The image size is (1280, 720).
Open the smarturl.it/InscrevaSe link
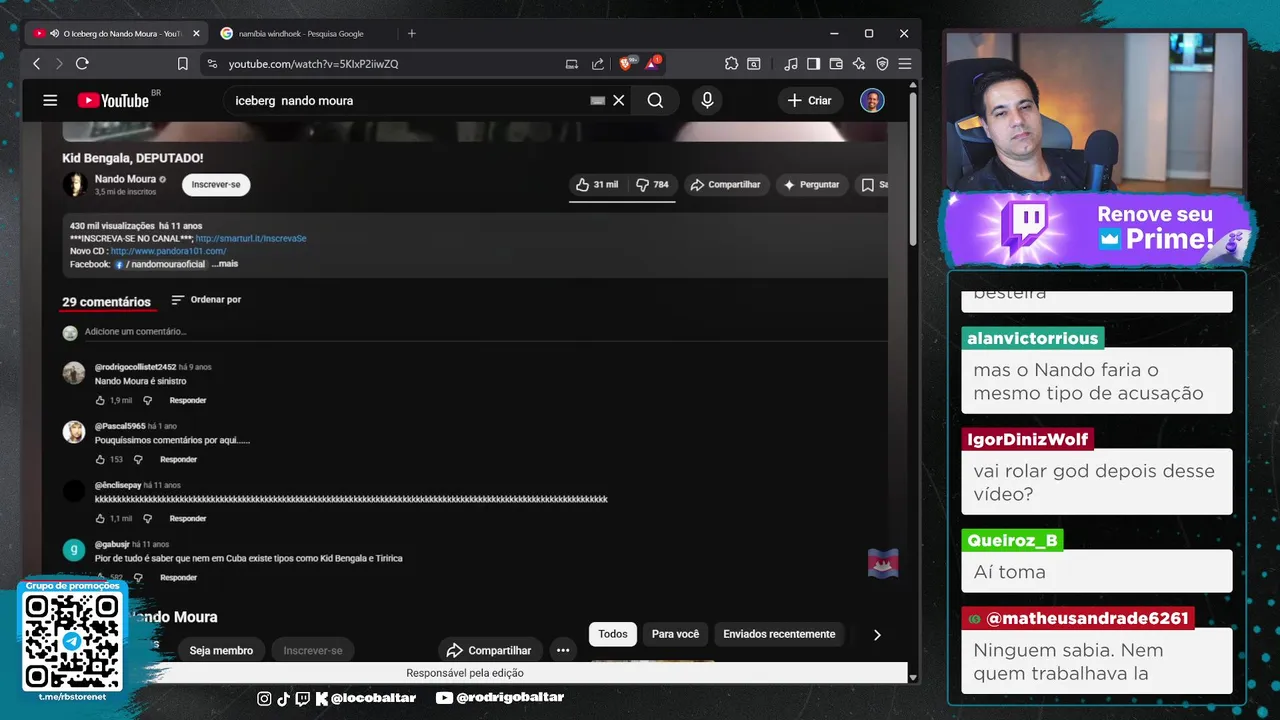(251, 239)
